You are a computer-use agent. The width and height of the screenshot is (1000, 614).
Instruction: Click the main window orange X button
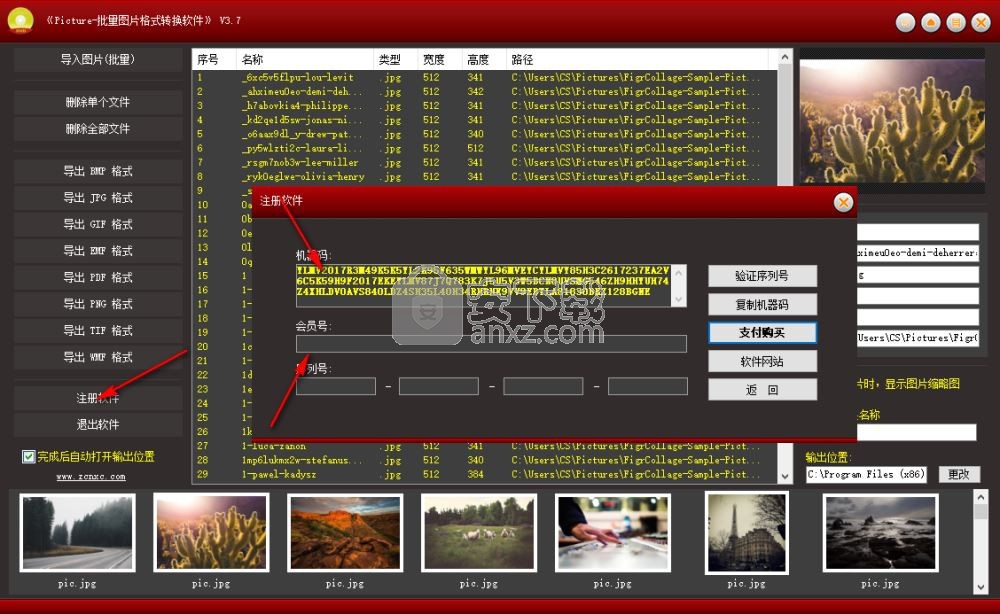[x=980, y=22]
